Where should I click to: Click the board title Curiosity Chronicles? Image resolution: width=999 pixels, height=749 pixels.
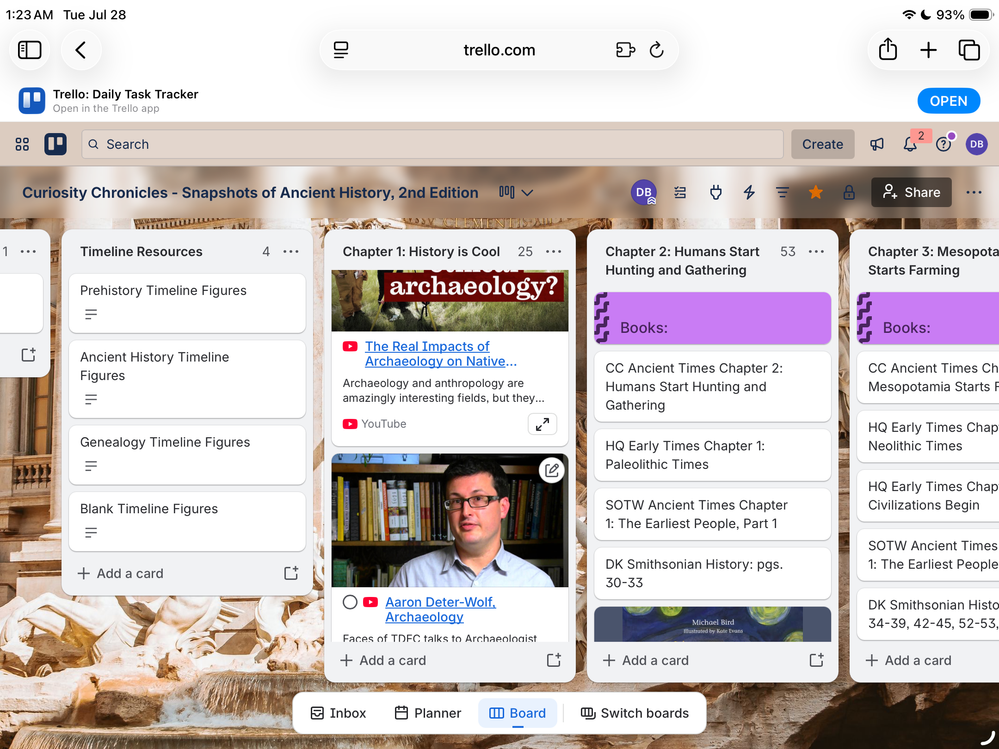coord(250,192)
